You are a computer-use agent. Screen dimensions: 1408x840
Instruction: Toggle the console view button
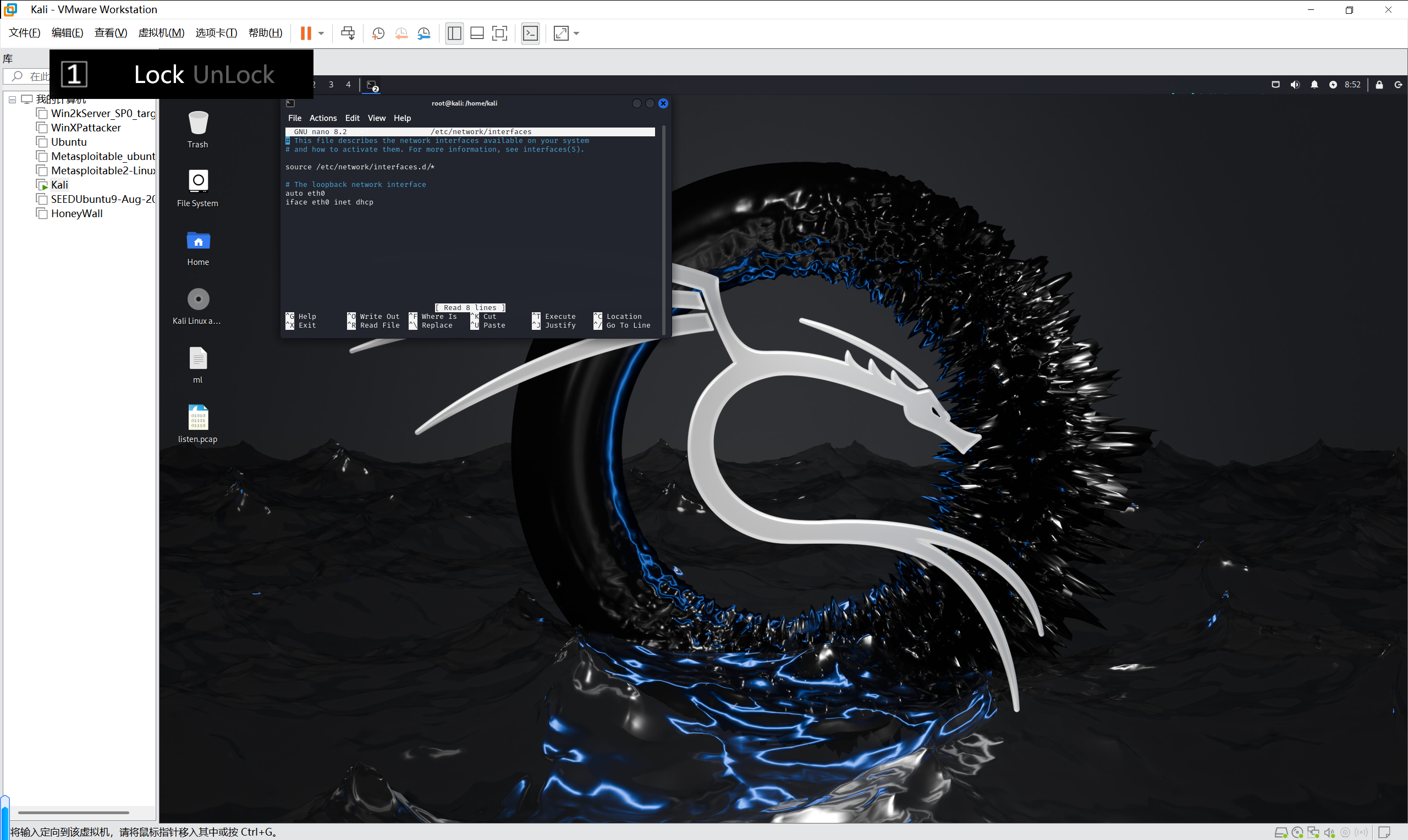(530, 34)
